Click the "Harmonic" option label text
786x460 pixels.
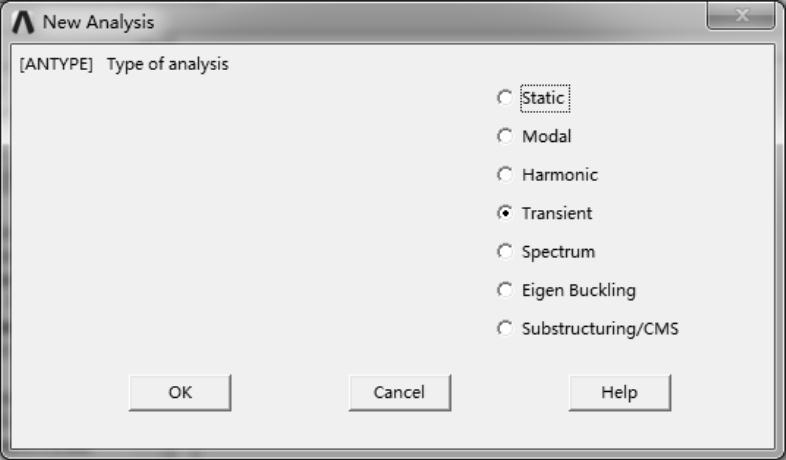tap(560, 175)
